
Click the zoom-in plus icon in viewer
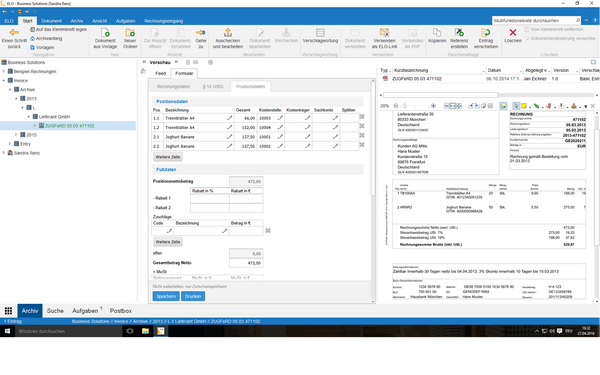point(433,106)
